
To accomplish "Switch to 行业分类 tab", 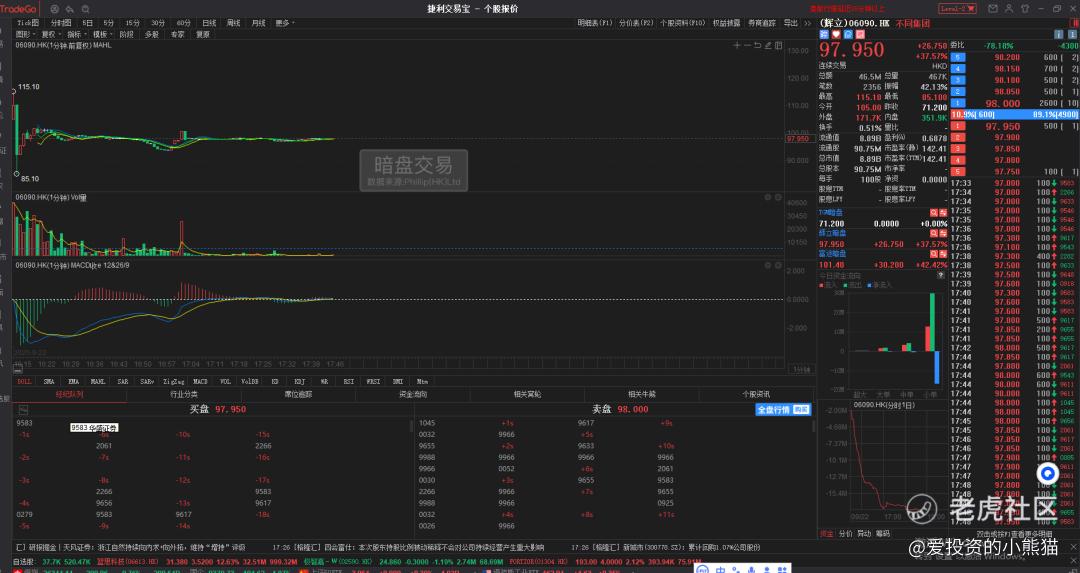I will point(184,395).
